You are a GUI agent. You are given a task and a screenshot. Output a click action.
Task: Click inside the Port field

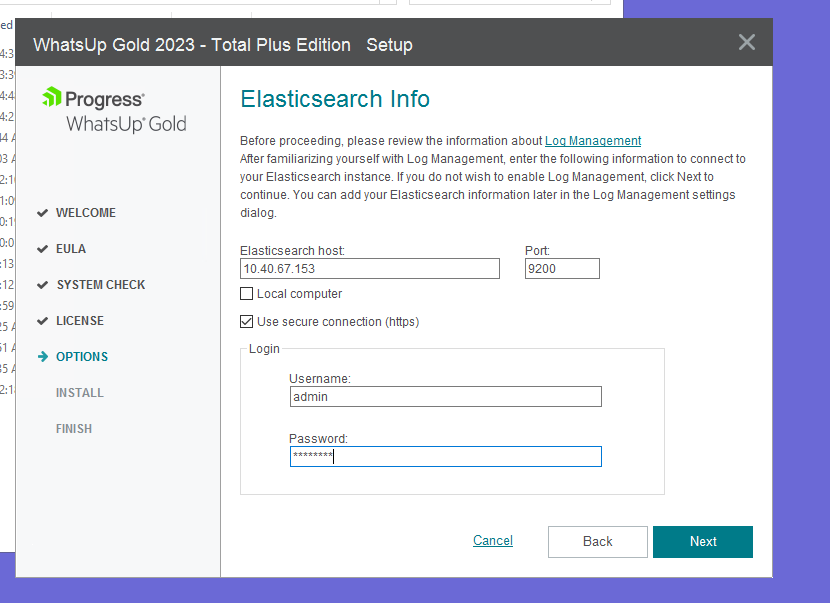coord(561,268)
